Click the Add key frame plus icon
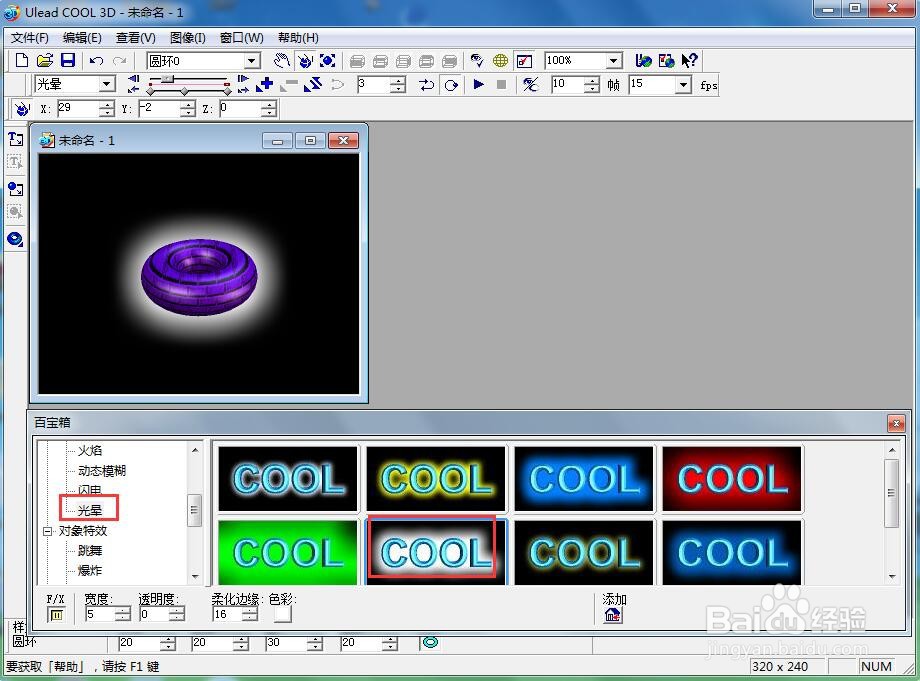This screenshot has height=681, width=920. click(x=265, y=84)
